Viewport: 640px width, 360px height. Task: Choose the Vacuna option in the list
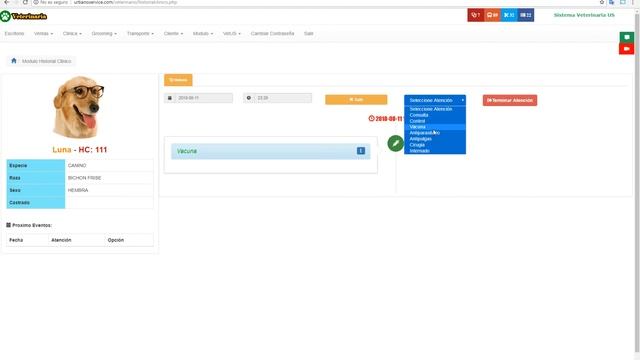point(435,127)
